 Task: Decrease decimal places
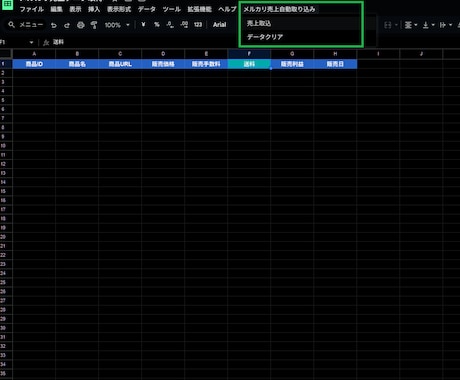click(170, 25)
